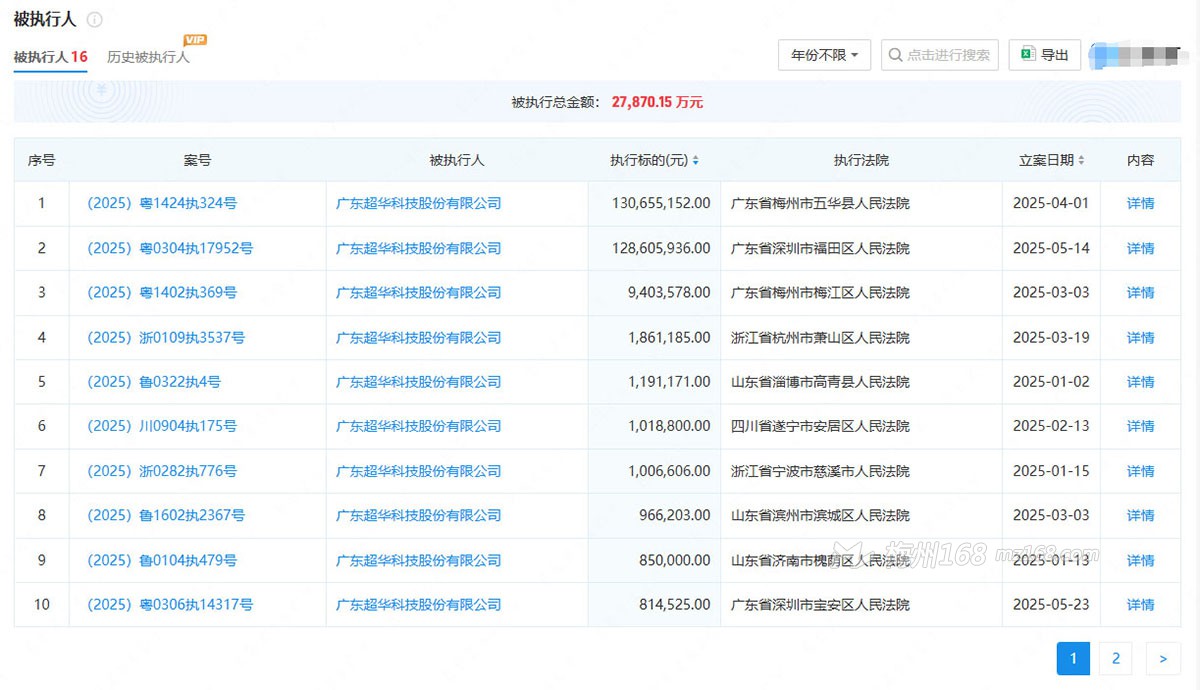The image size is (1200, 690).
Task: Click the info icon beside 被执行人 heading
Action: pos(95,20)
